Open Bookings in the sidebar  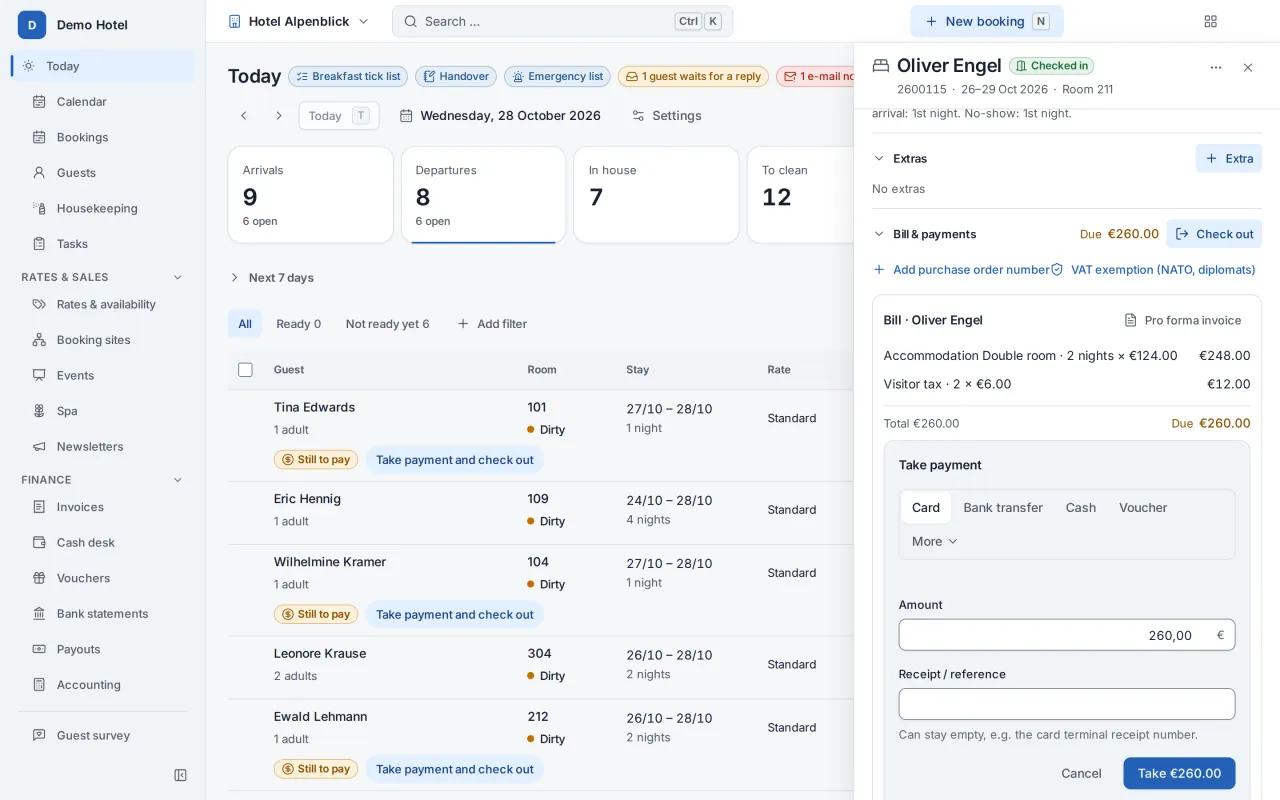pyautogui.click(x=103, y=137)
